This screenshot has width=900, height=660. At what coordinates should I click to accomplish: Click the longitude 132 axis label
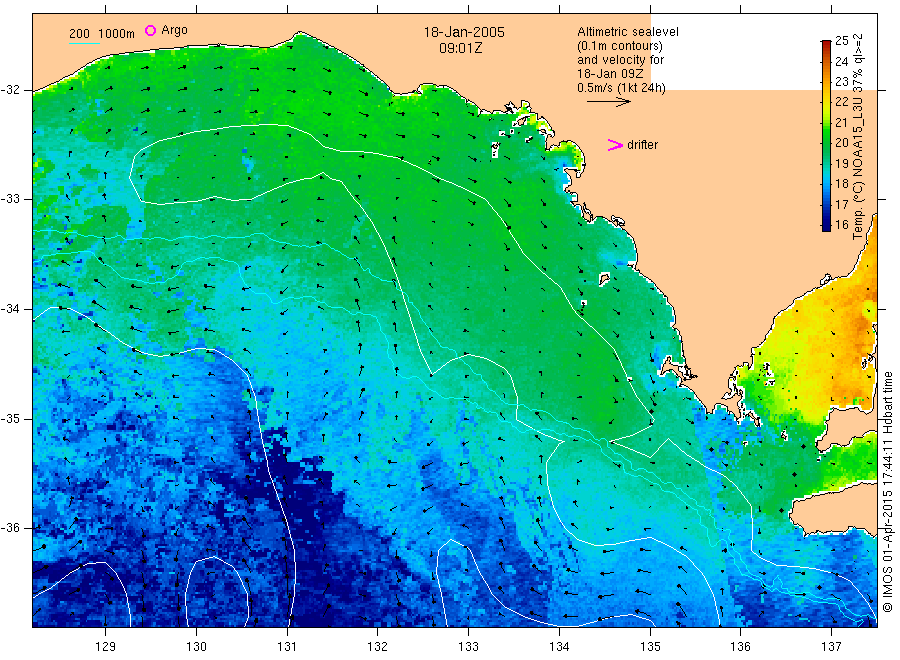click(x=378, y=647)
